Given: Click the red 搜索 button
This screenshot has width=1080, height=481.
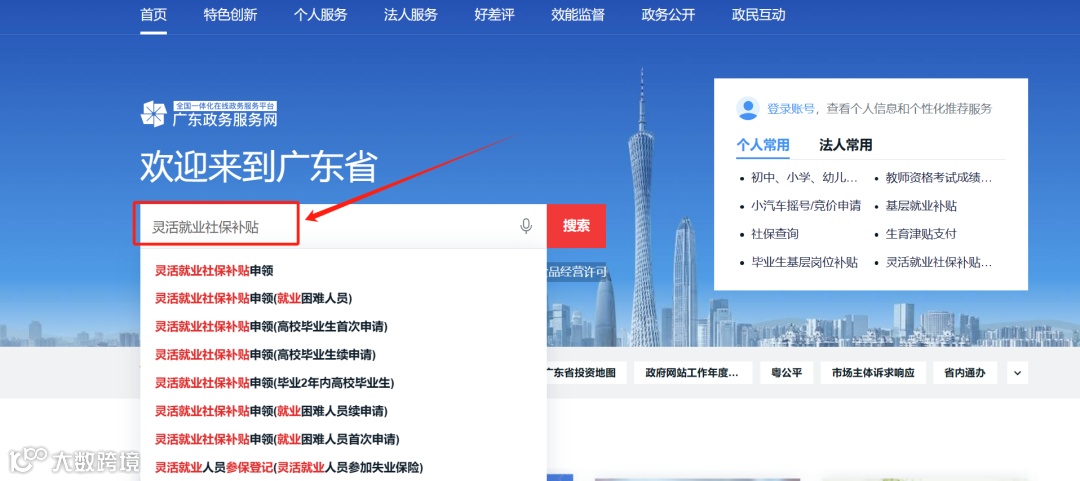Looking at the screenshot, I should (x=577, y=226).
